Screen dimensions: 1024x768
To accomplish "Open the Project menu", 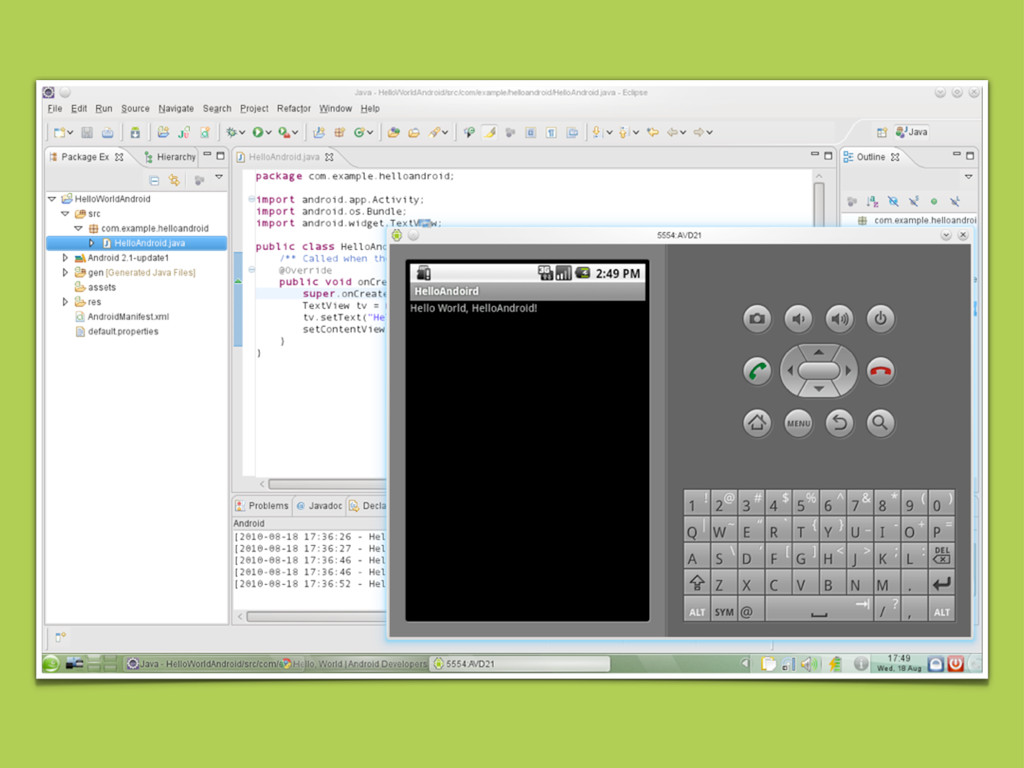I will 254,108.
